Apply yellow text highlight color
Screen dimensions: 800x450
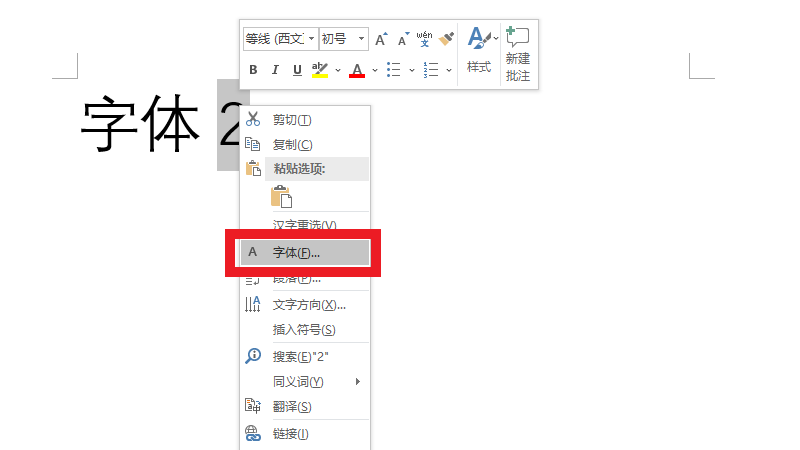320,70
